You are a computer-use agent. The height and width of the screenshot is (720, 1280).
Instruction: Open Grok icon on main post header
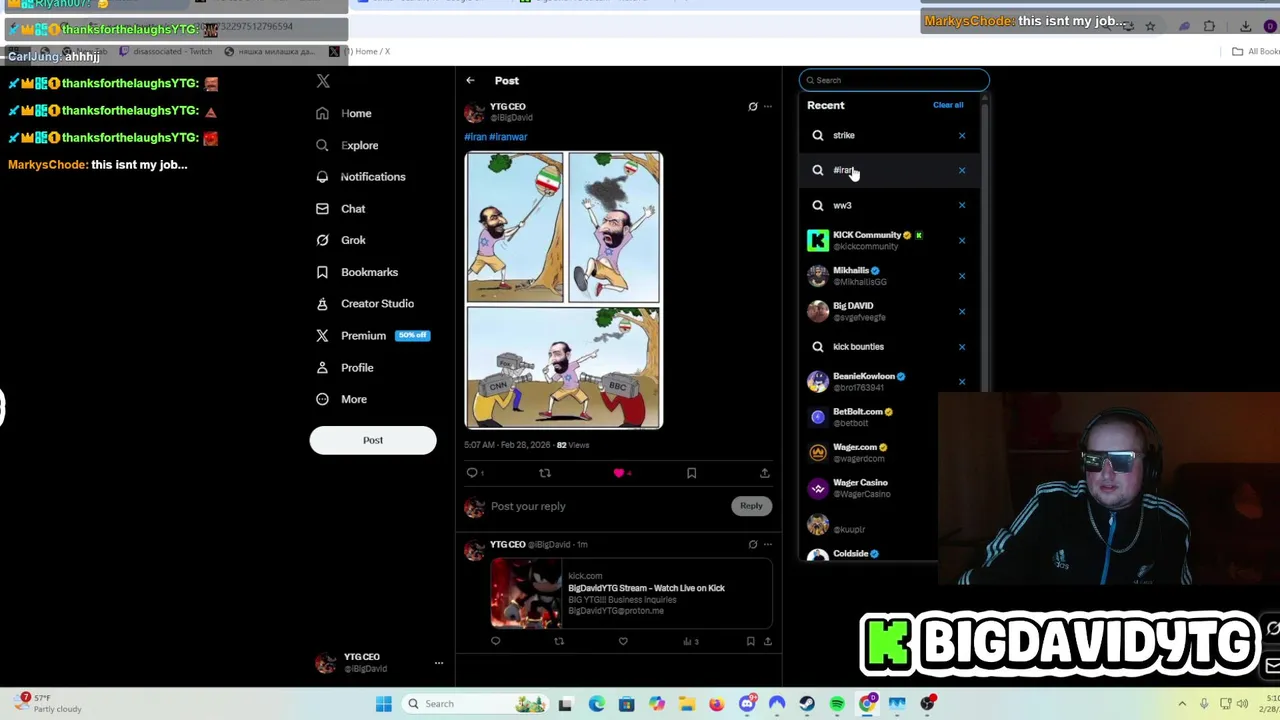753,107
